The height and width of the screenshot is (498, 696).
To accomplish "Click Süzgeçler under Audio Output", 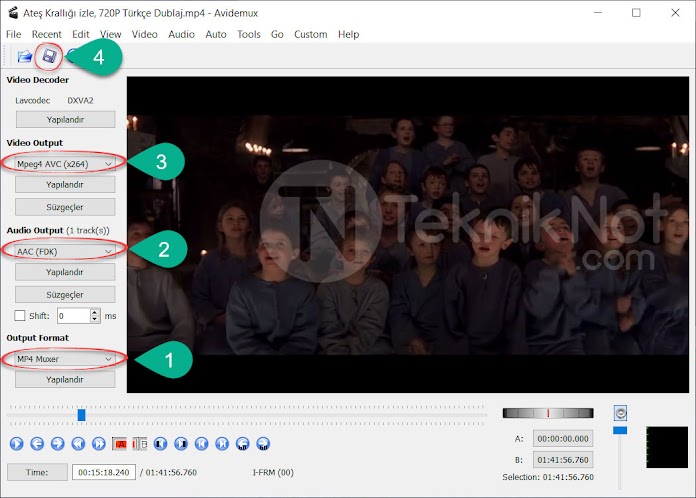I will point(65,294).
